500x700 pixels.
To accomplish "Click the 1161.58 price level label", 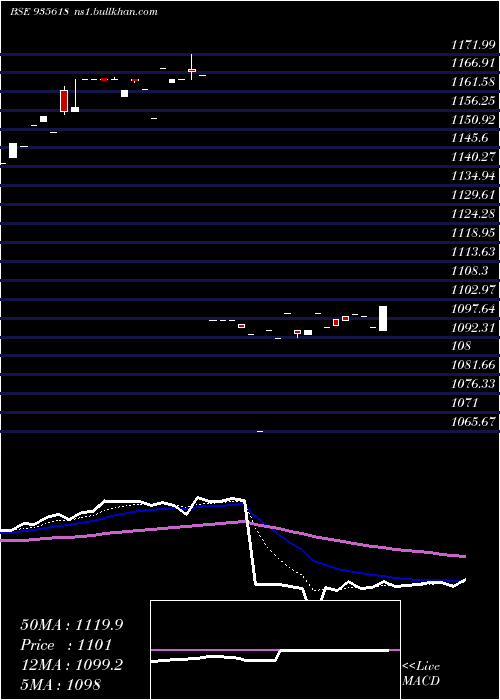I will [x=473, y=82].
